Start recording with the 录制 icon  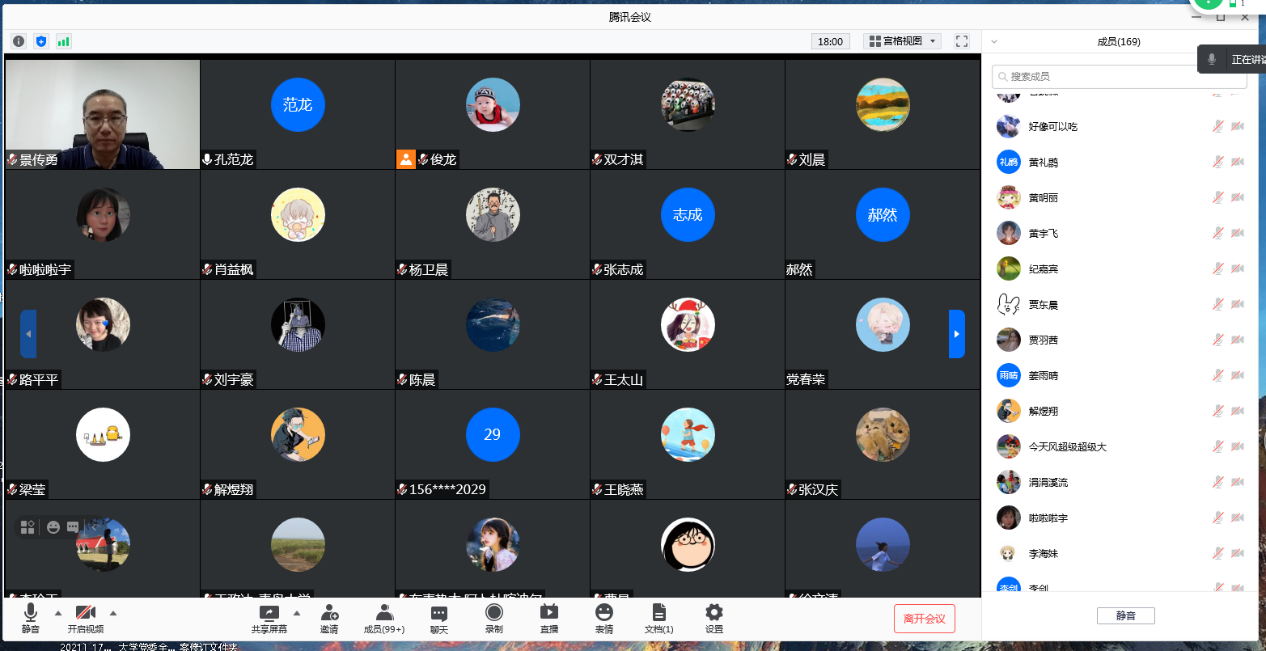[x=494, y=613]
